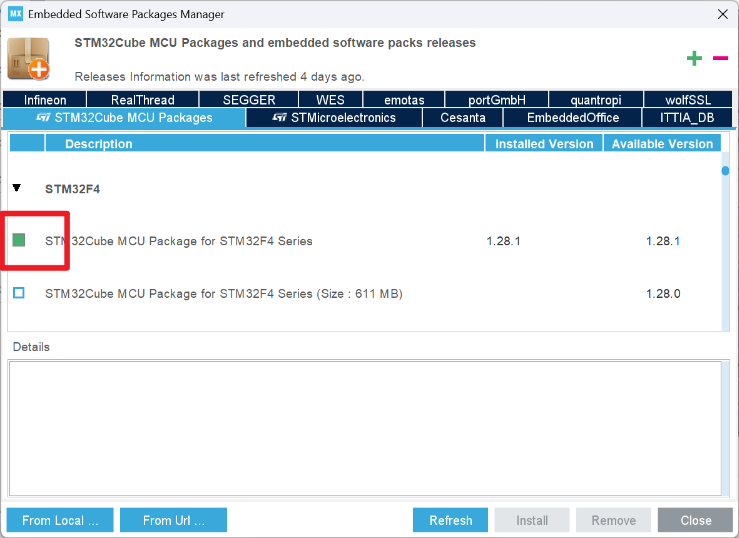Switch to the STMicroelectronics tab
The height and width of the screenshot is (538, 739).
[x=334, y=118]
